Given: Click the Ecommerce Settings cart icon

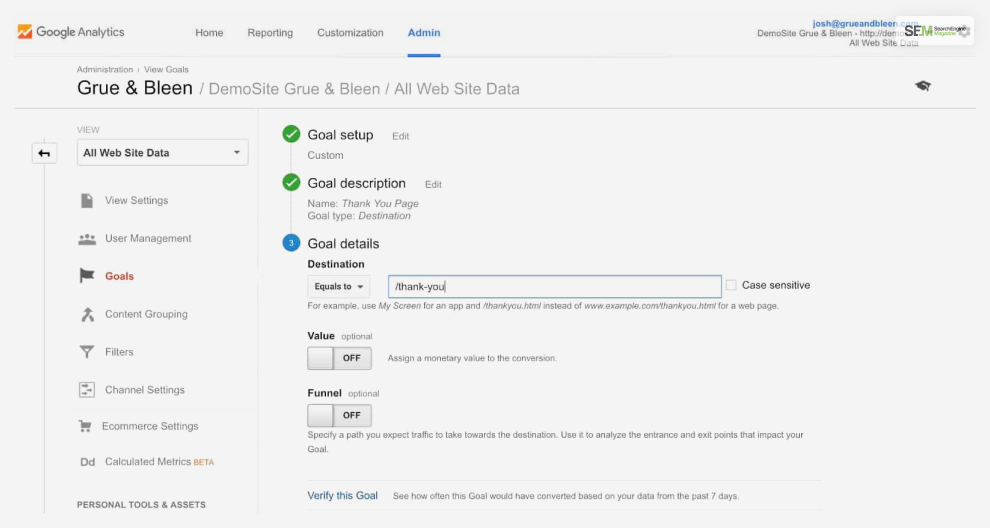Looking at the screenshot, I should coord(86,426).
